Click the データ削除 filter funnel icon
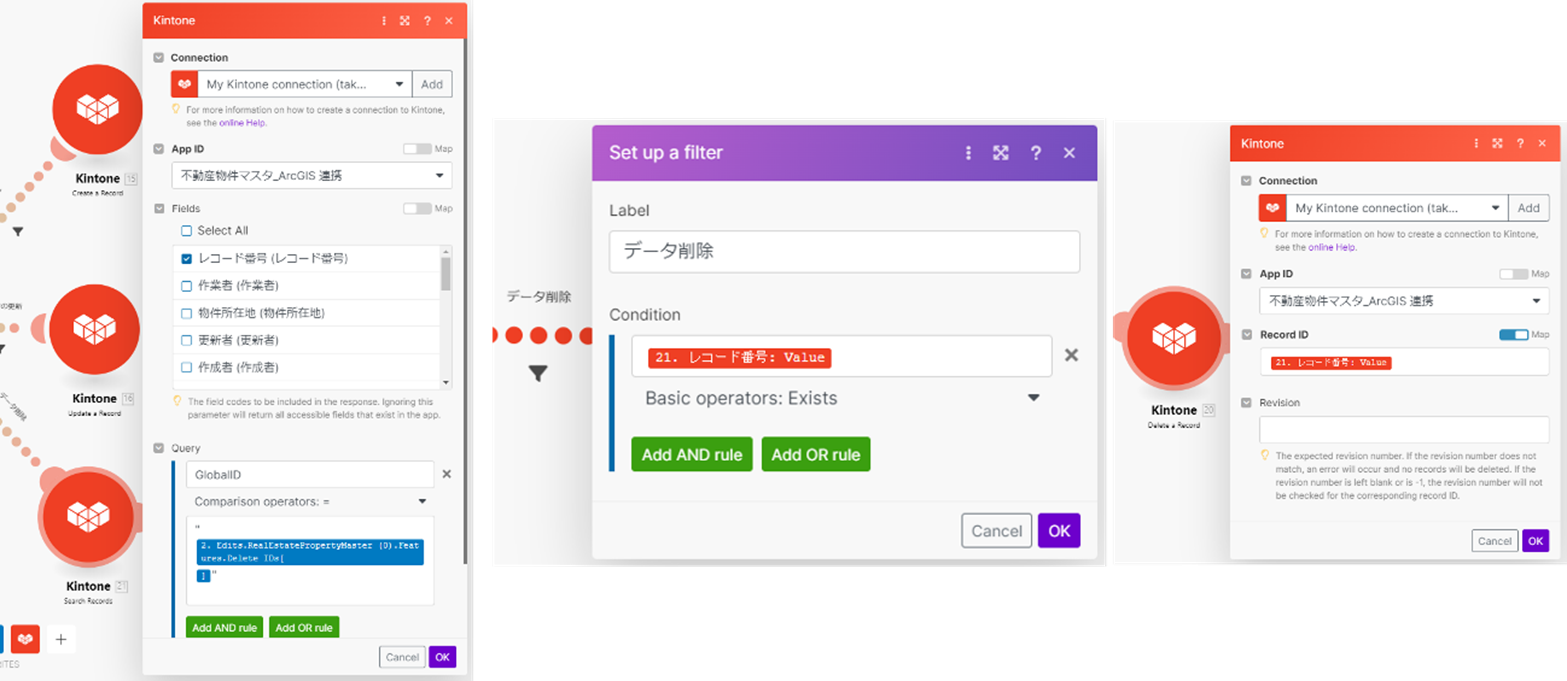1567x681 pixels. 538,374
